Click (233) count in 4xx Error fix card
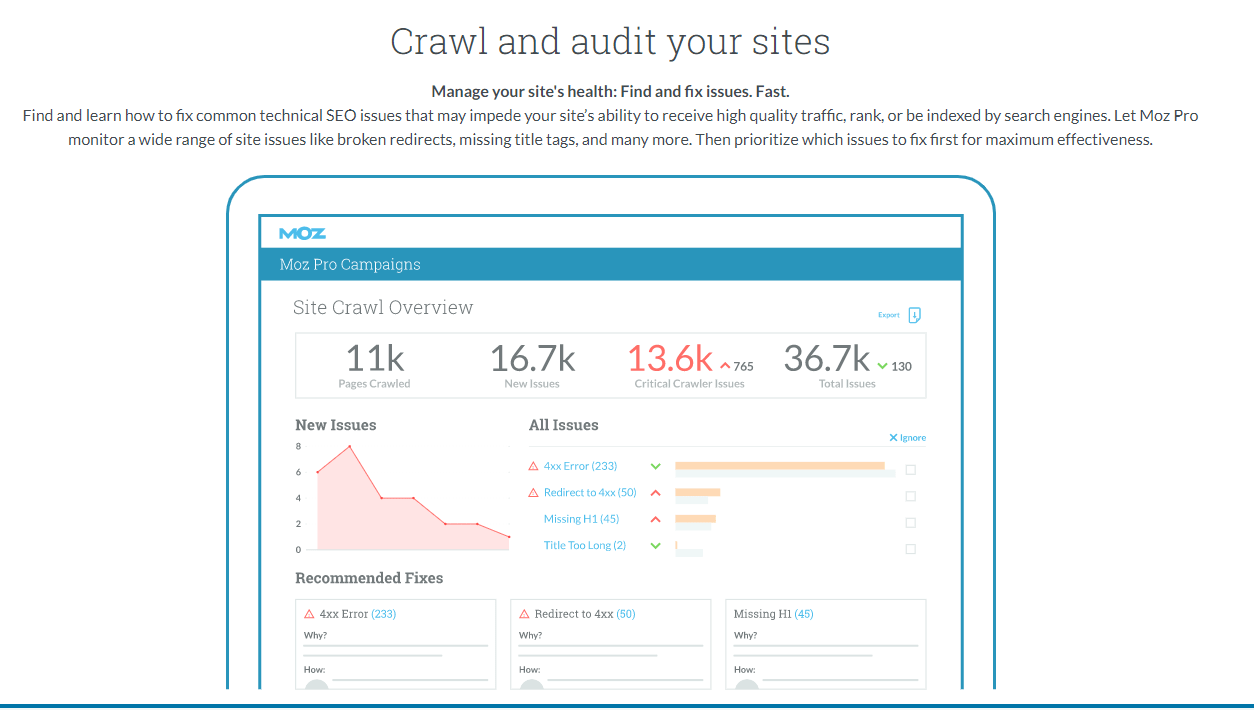 click(x=384, y=614)
